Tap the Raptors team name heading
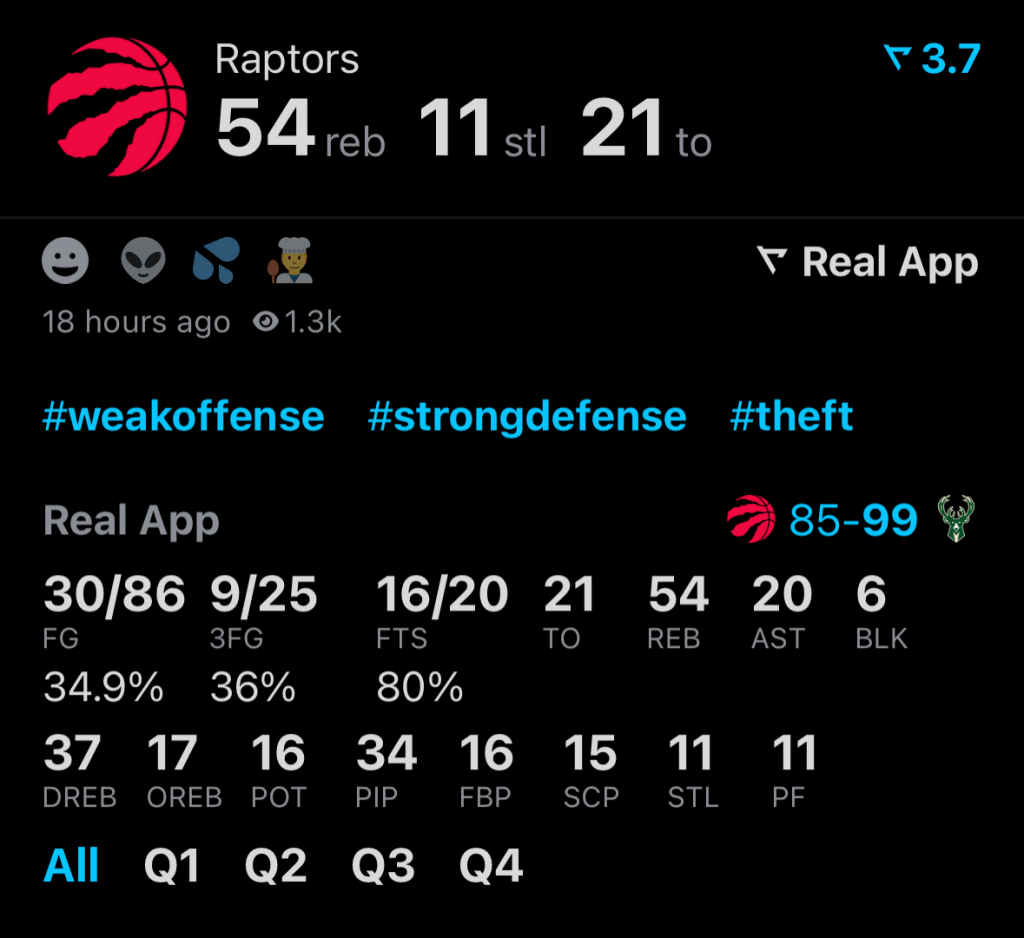 [287, 60]
